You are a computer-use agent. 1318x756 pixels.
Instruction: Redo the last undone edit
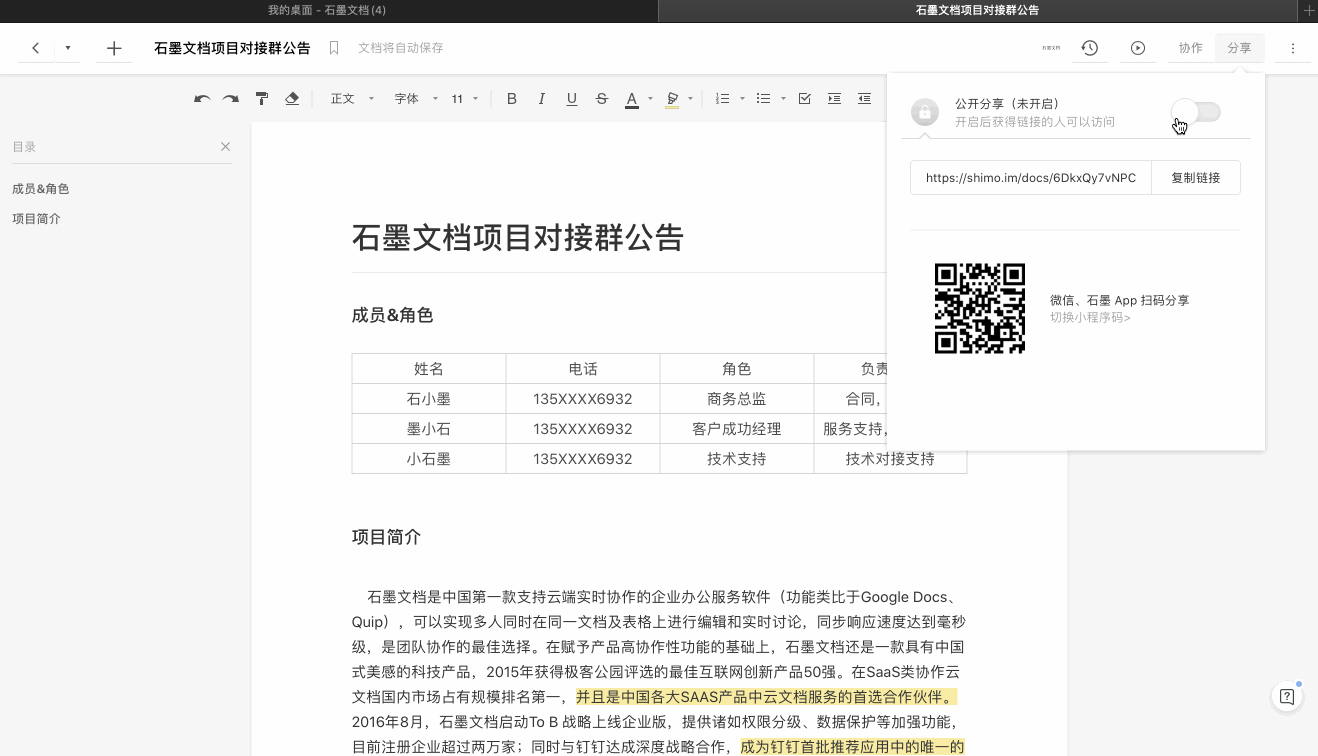point(231,99)
